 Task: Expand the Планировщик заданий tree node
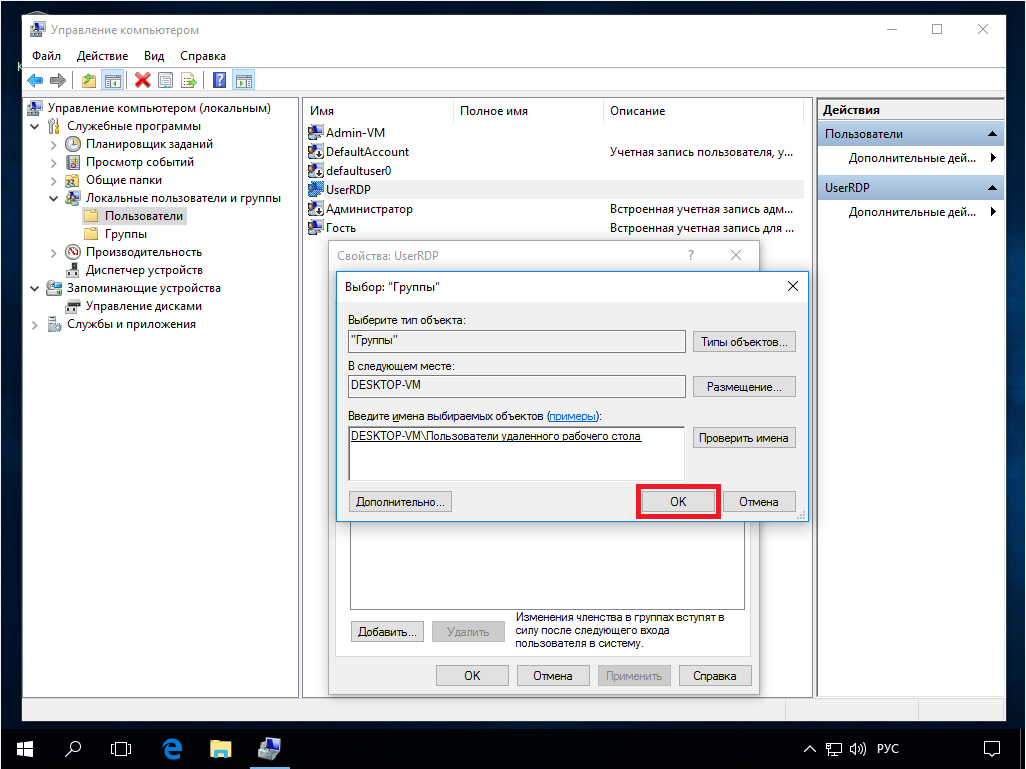point(54,144)
